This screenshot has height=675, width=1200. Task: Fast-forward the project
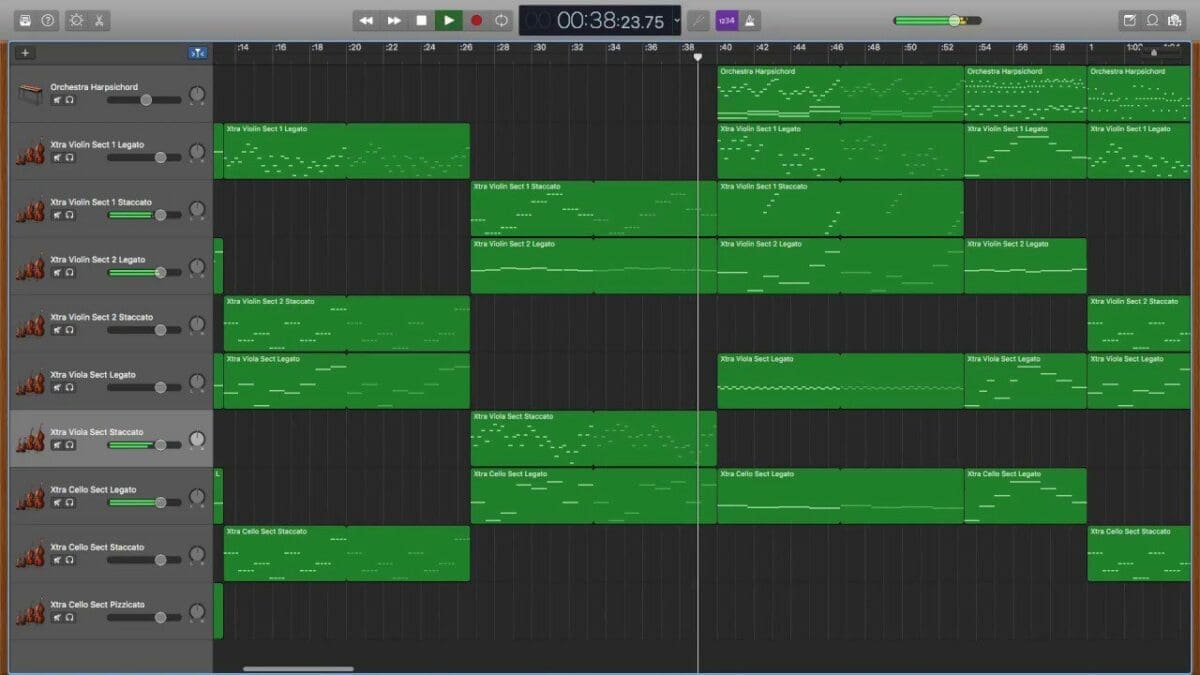click(394, 20)
